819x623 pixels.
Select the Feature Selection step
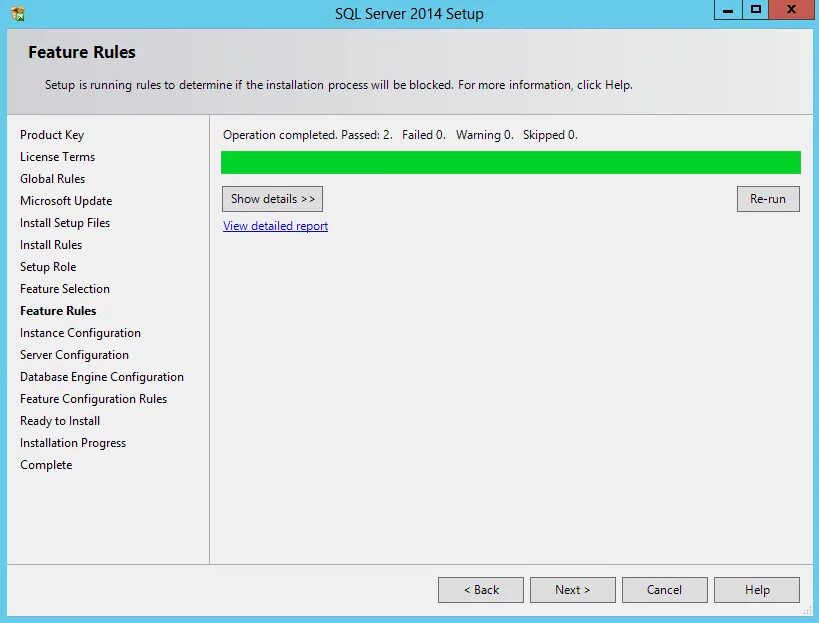(x=65, y=288)
